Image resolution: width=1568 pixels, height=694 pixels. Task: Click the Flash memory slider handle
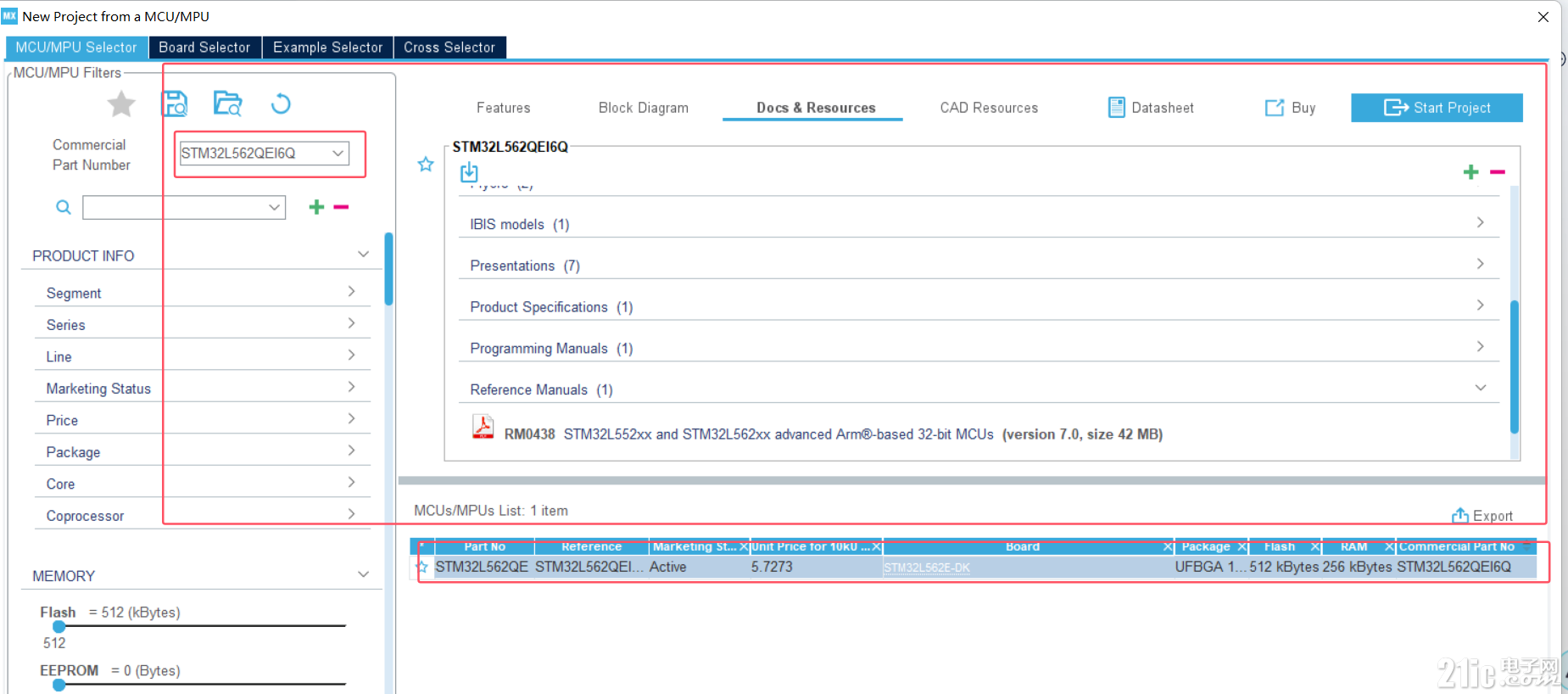[x=59, y=626]
